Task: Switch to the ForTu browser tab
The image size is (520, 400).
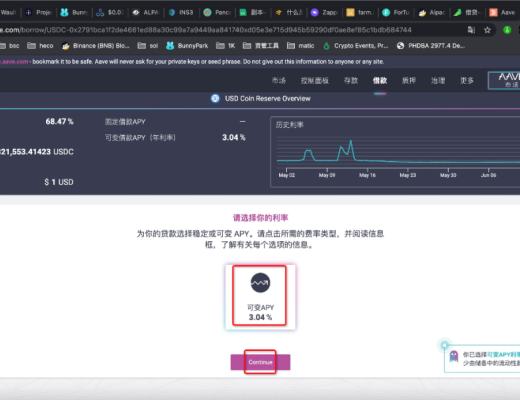Action: 396,12
